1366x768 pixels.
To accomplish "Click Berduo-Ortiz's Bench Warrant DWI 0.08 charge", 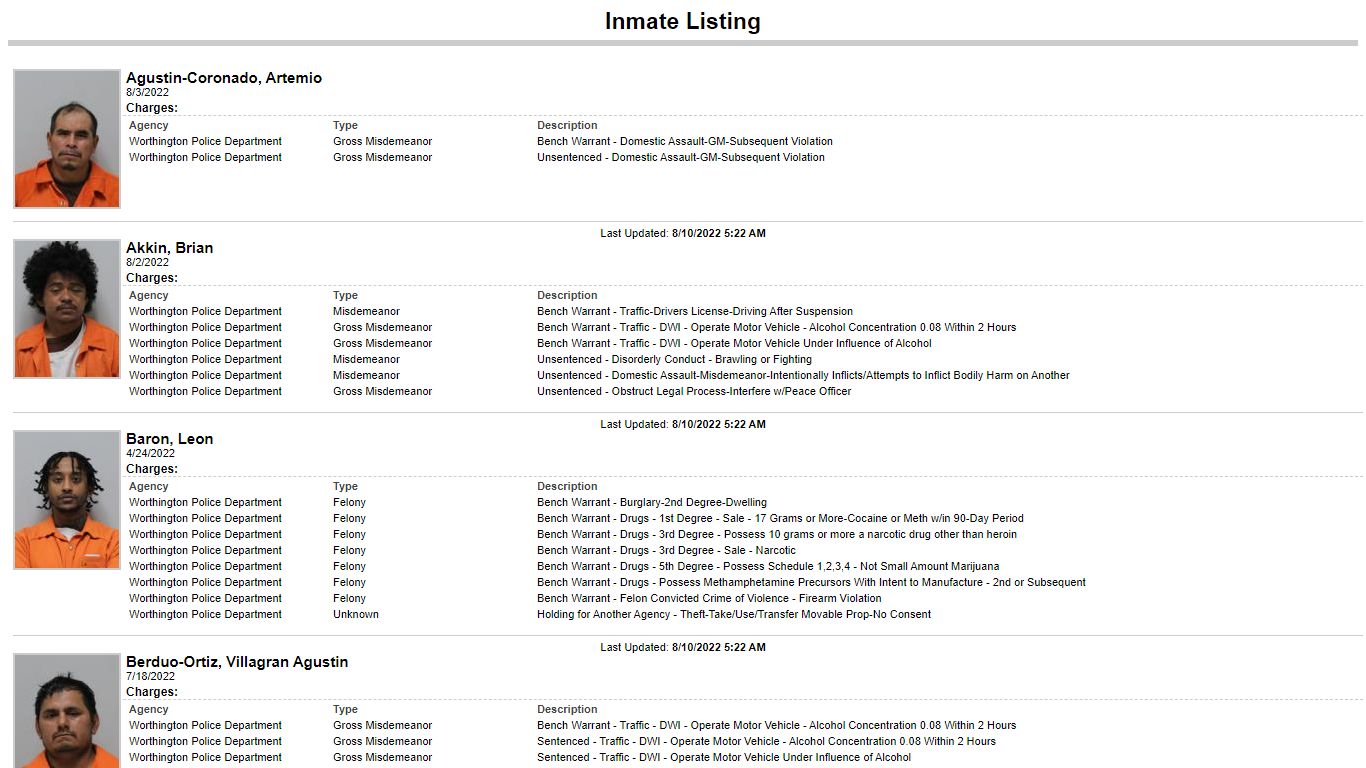I will point(776,725).
